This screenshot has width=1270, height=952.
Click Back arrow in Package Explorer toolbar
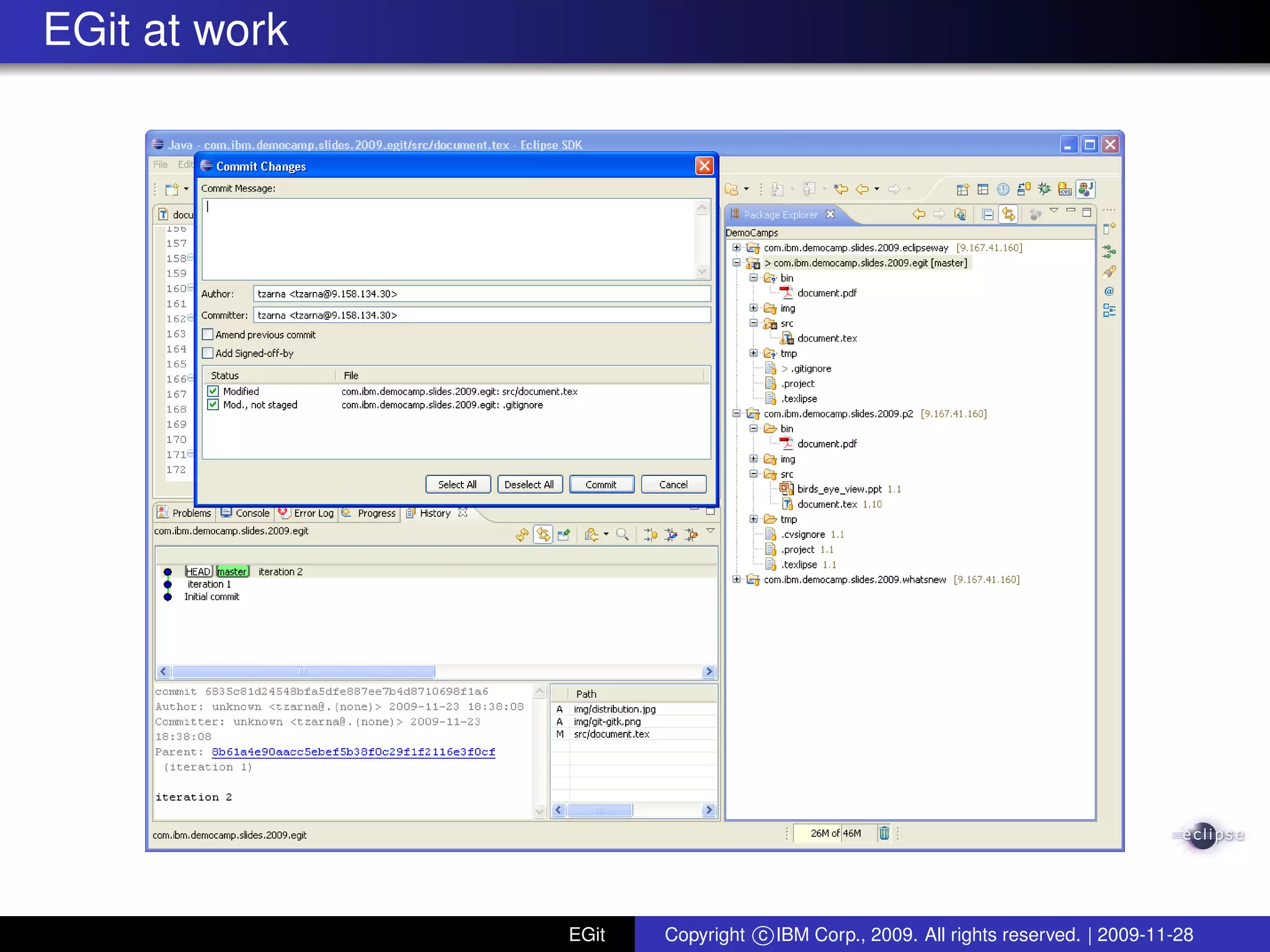919,214
